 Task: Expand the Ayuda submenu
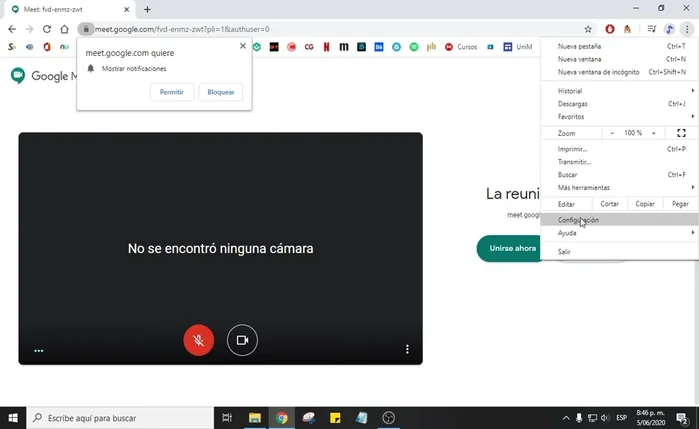coord(620,233)
